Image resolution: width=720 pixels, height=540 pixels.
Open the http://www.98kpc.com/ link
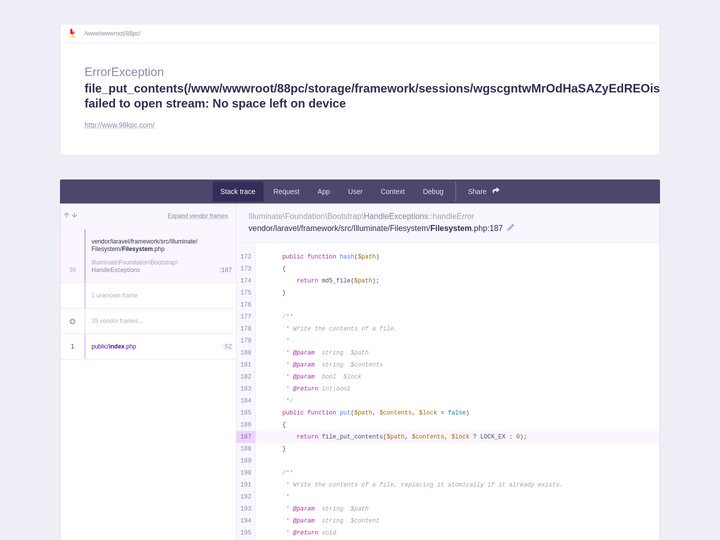pos(119,125)
